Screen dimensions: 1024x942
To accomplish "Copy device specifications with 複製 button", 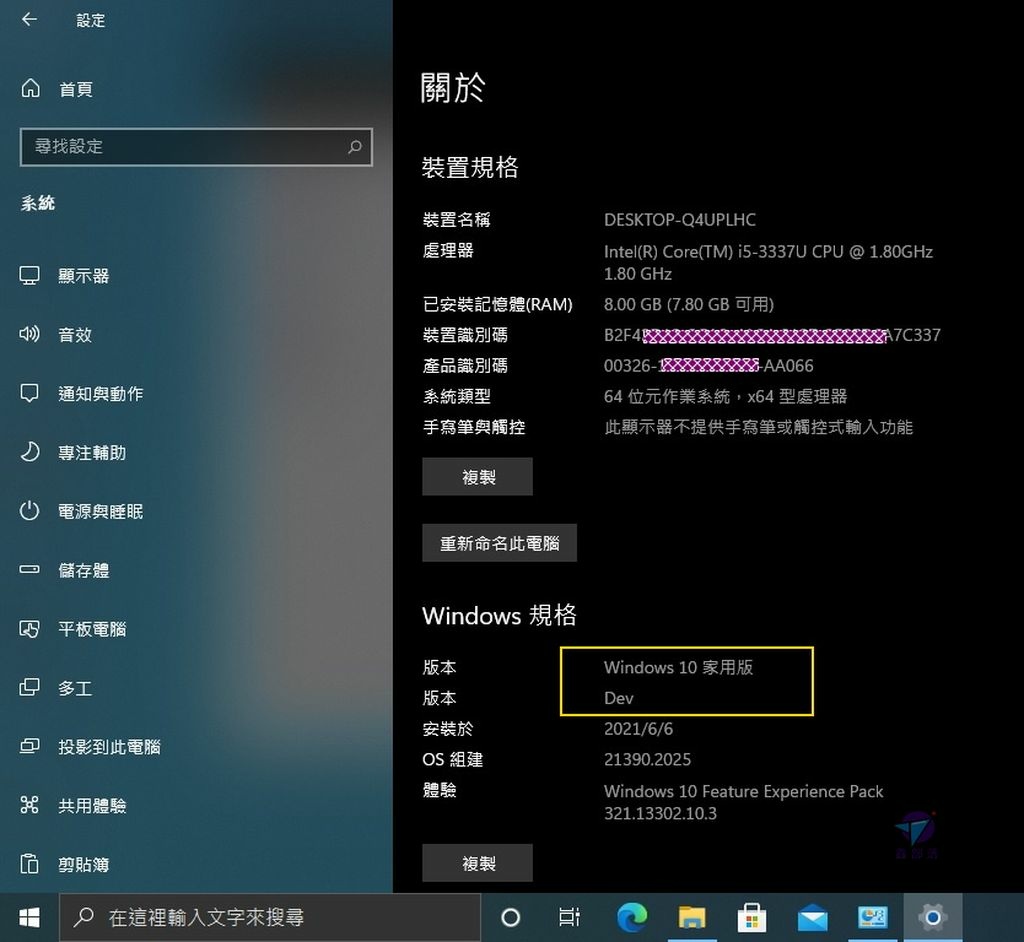I will (x=477, y=477).
